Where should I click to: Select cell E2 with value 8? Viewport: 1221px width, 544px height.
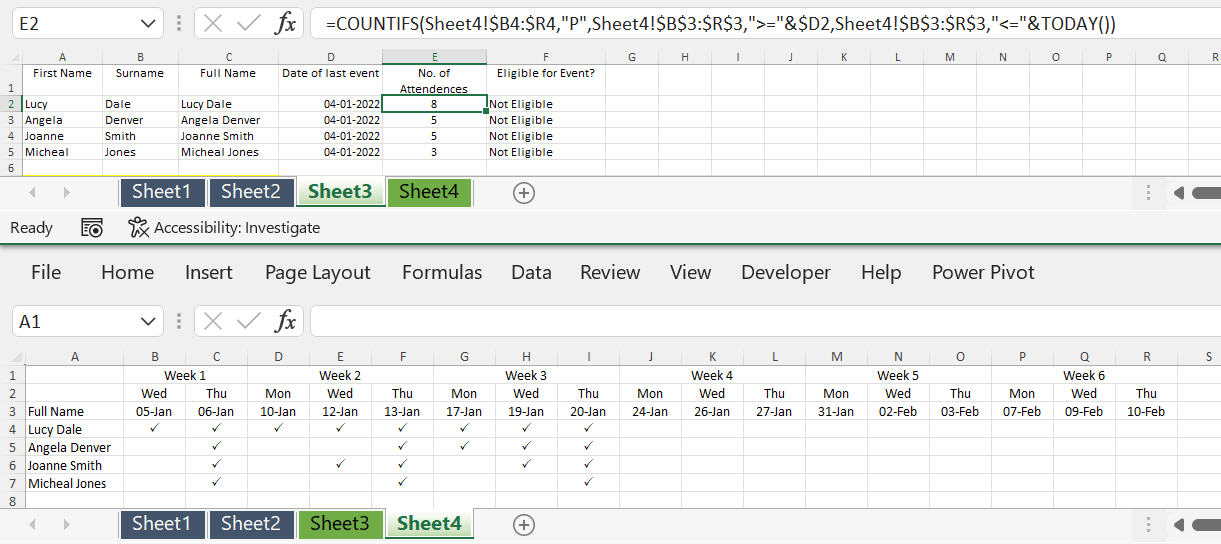434,104
